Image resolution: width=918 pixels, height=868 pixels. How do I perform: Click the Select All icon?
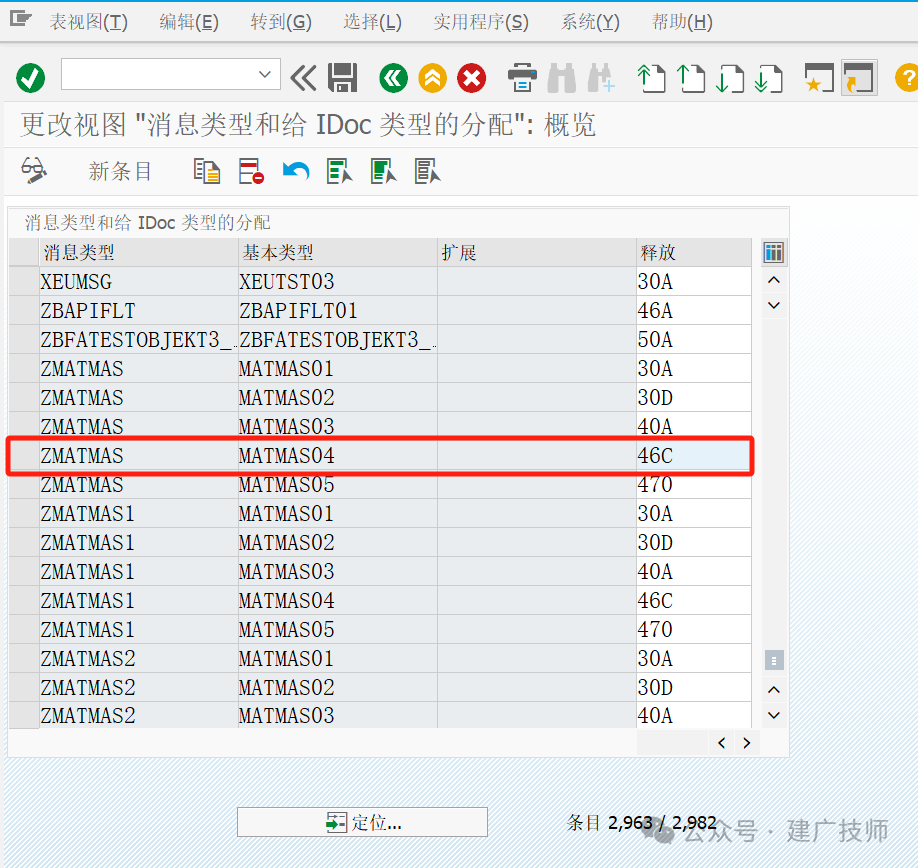(340, 171)
